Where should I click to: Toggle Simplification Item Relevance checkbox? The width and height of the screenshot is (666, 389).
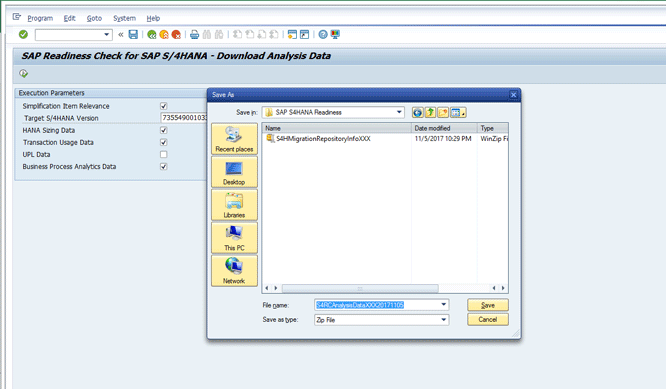coord(164,106)
